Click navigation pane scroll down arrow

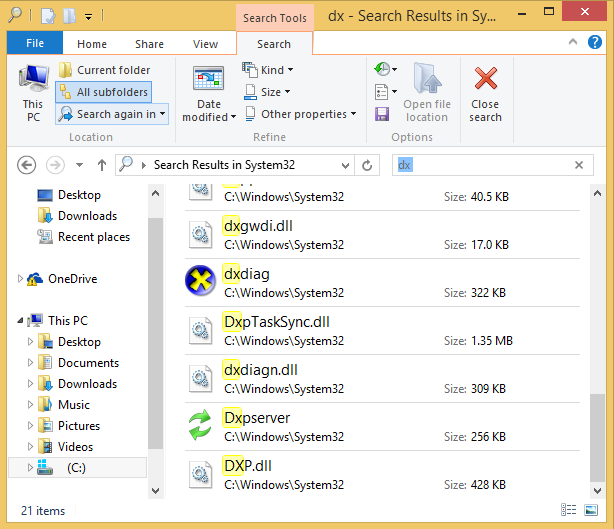click(x=155, y=491)
